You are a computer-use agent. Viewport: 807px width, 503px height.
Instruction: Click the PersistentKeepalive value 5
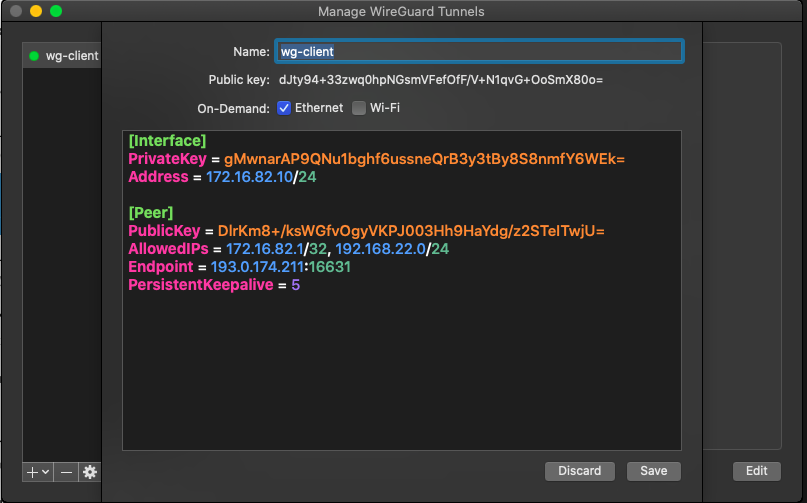(295, 285)
